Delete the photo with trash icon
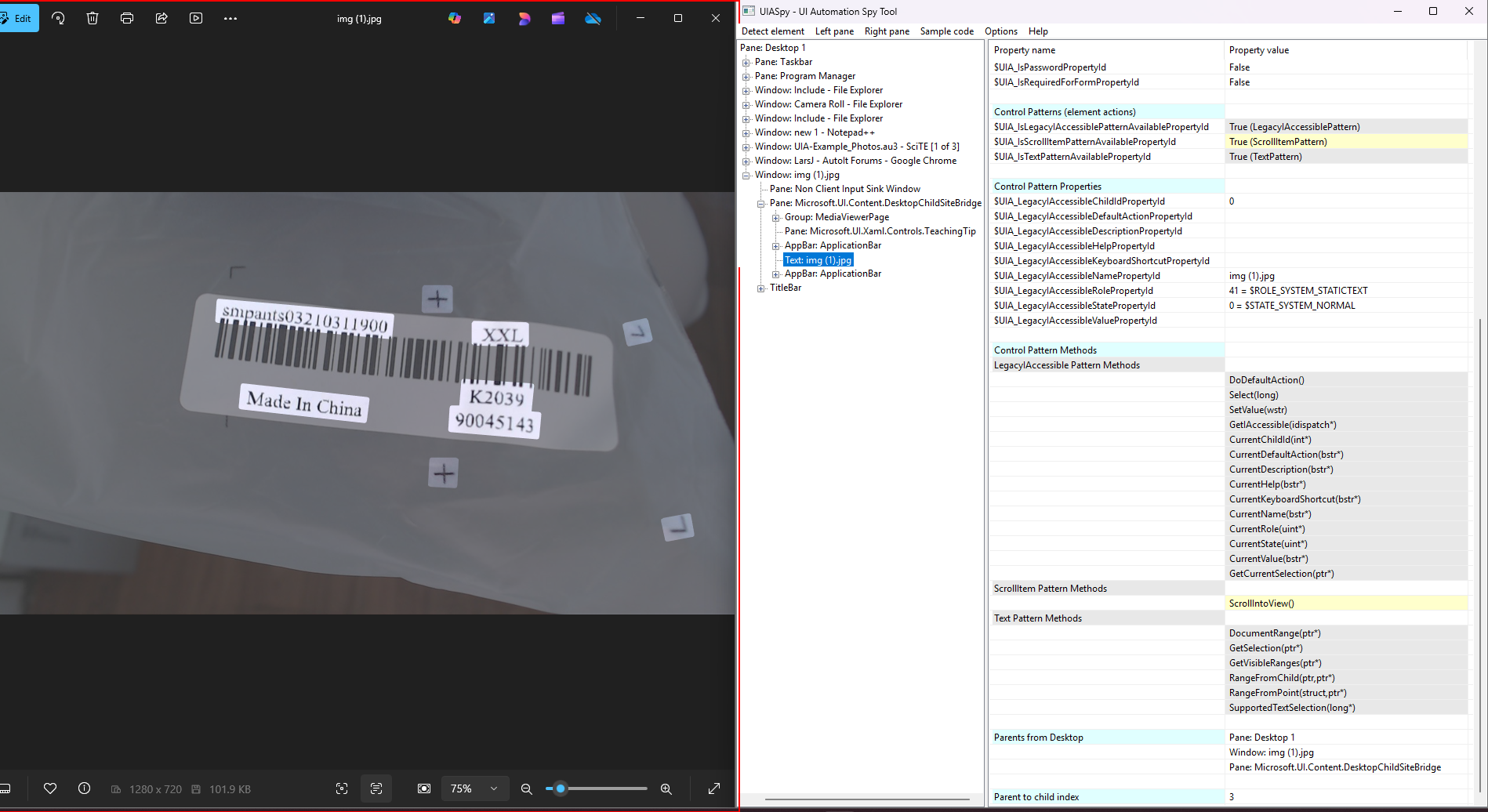Image resolution: width=1488 pixels, height=812 pixels. click(93, 18)
